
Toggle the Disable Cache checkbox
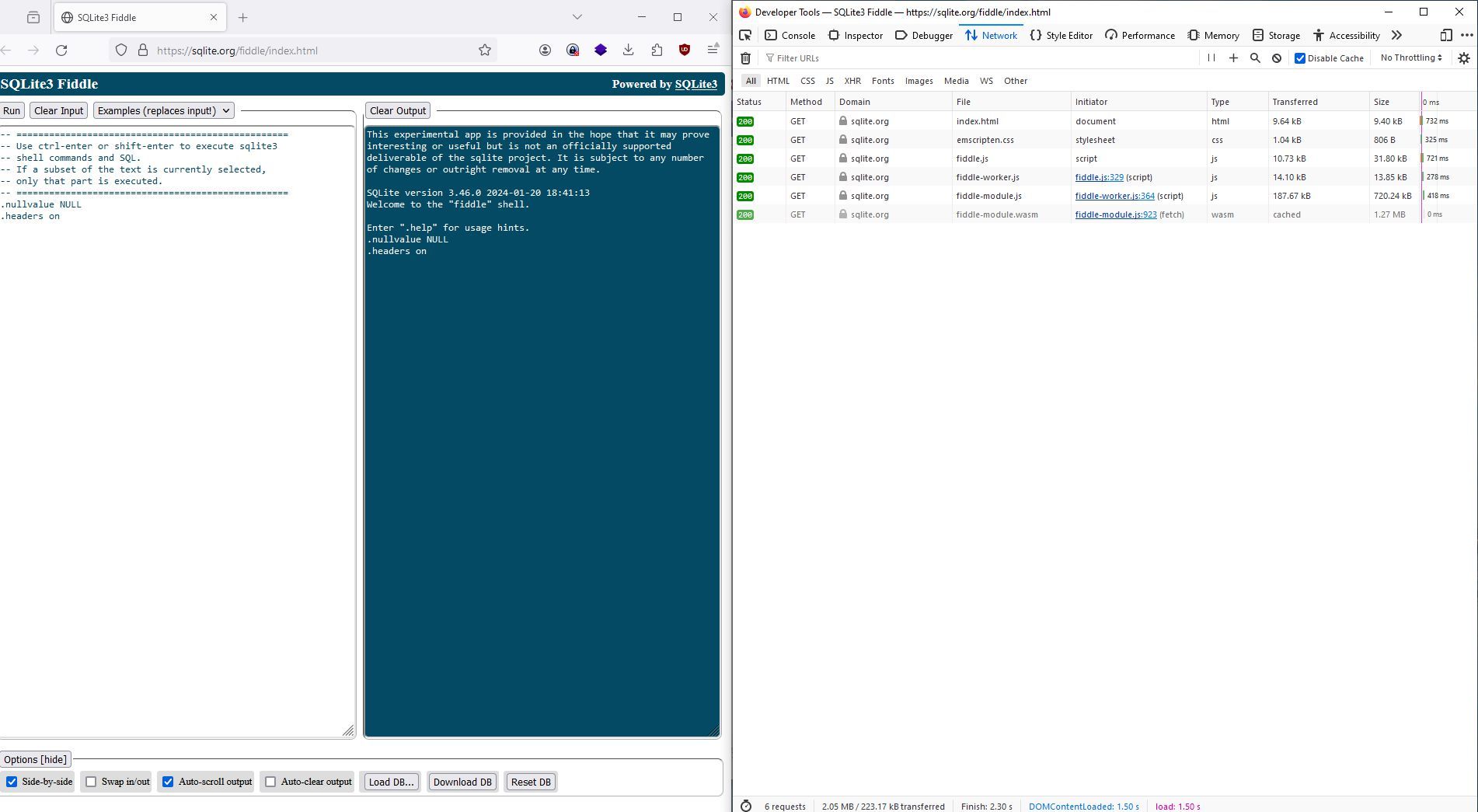(x=1299, y=58)
